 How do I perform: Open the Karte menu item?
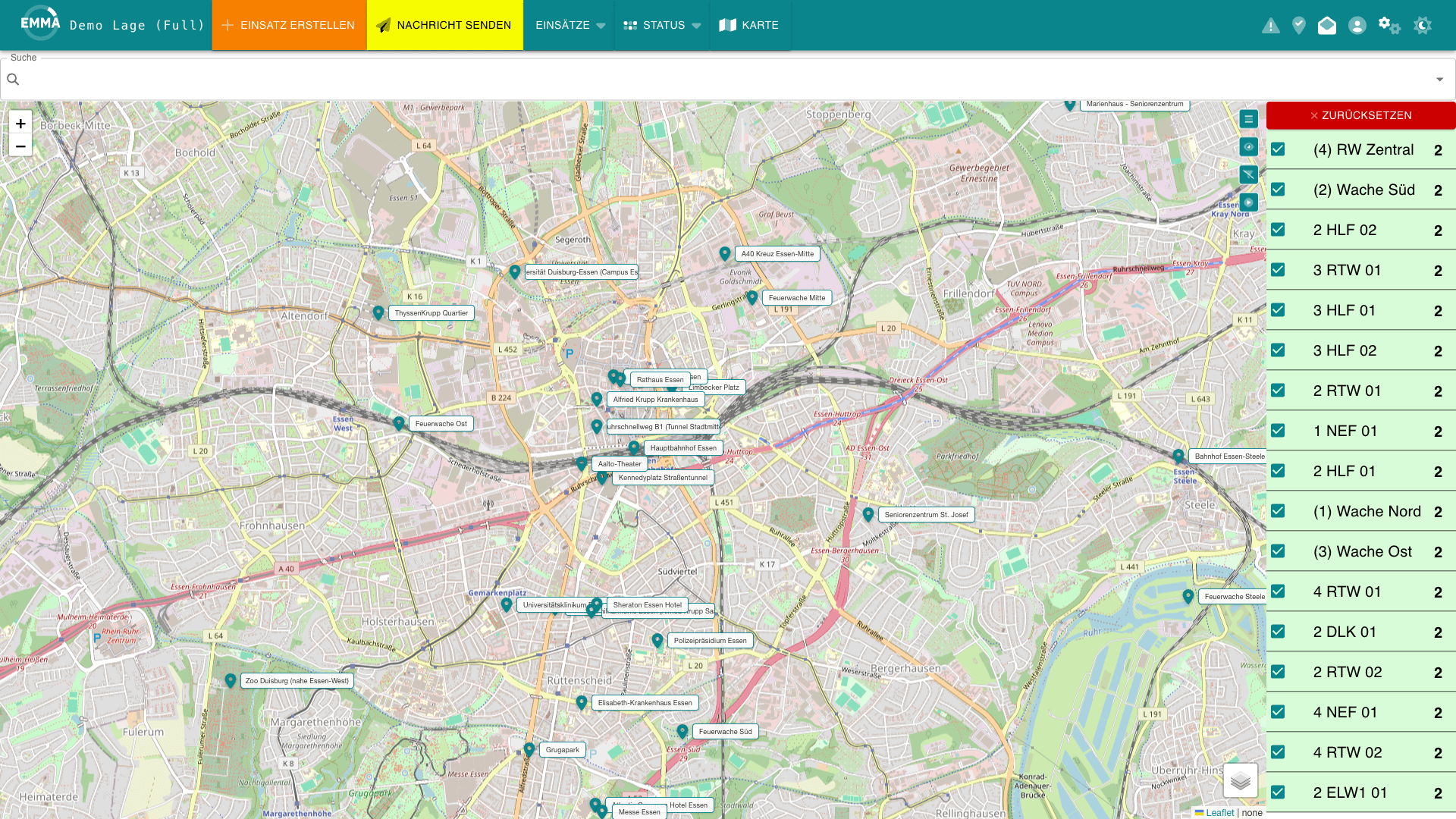pos(749,25)
